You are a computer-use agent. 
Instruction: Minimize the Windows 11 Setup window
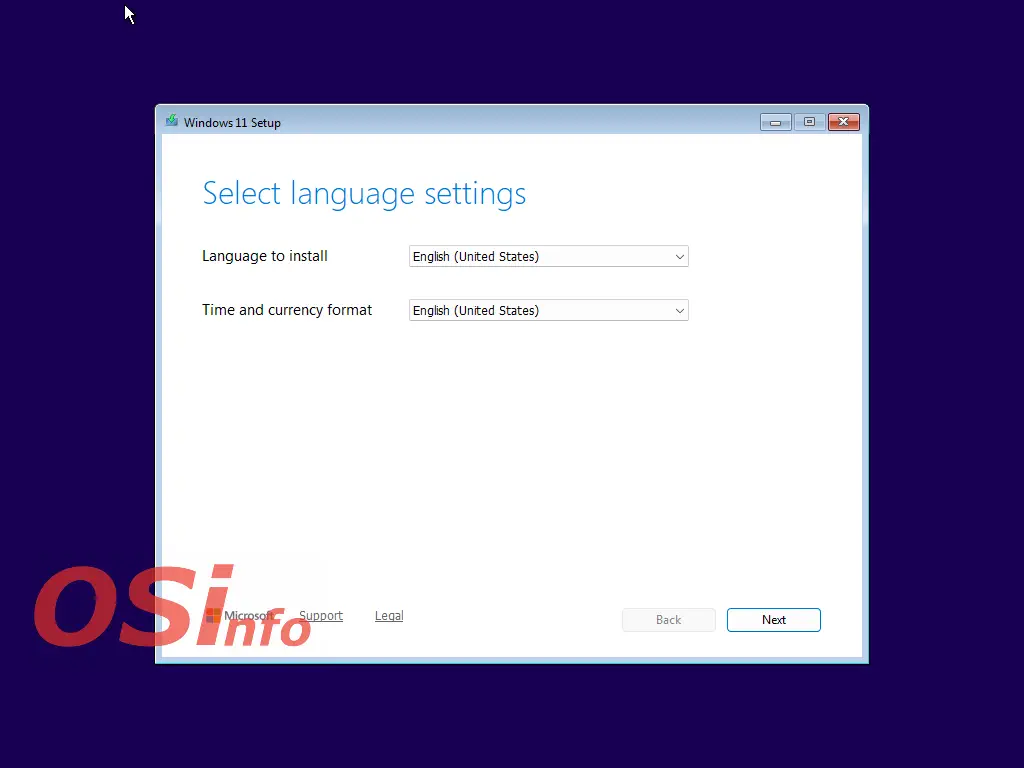pyautogui.click(x=775, y=122)
